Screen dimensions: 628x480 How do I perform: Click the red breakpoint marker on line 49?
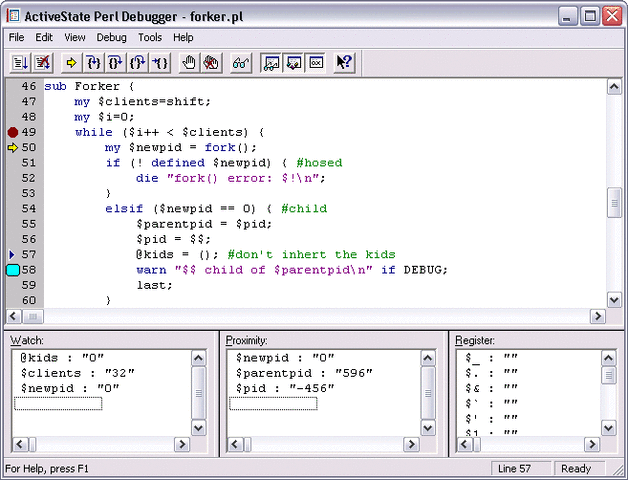click(x=13, y=132)
